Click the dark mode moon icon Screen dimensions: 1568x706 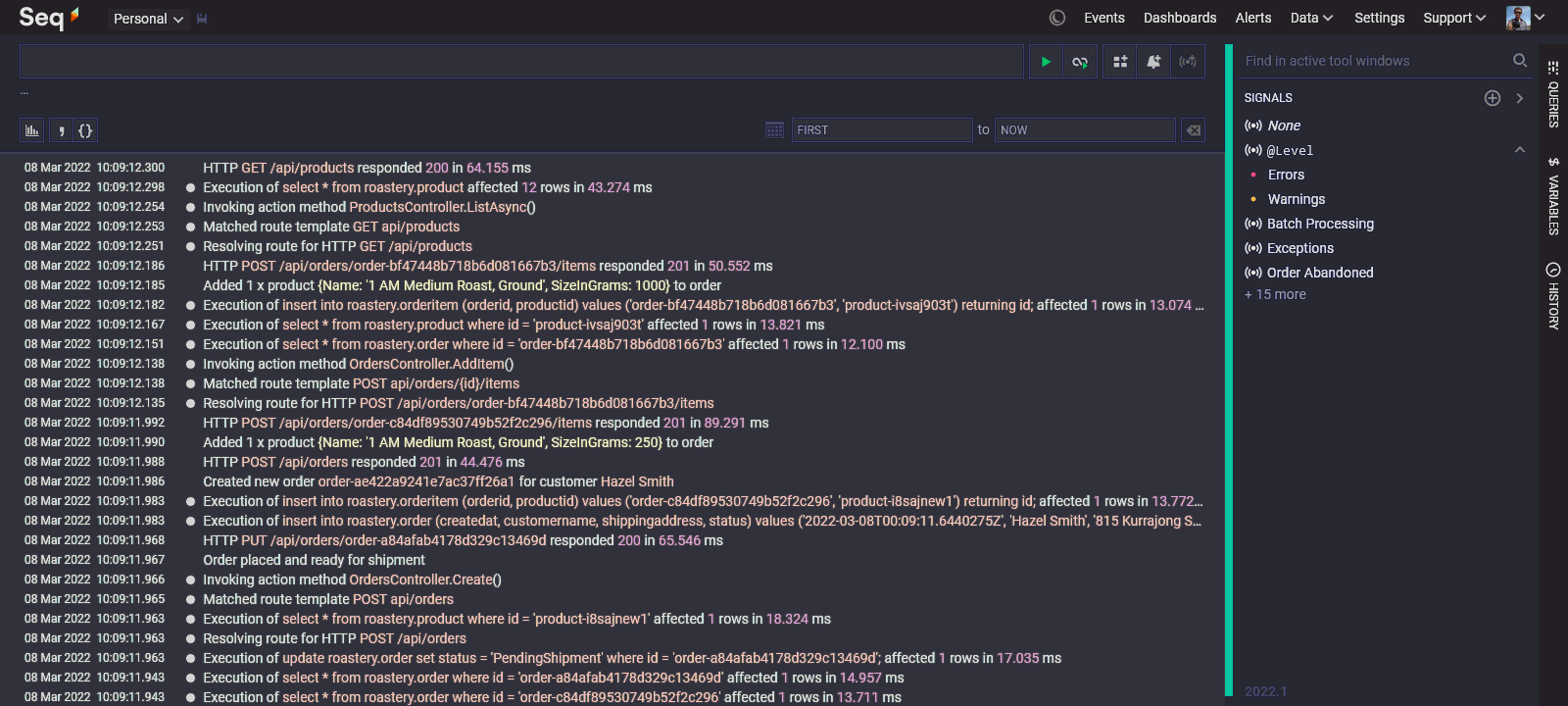tap(1057, 18)
